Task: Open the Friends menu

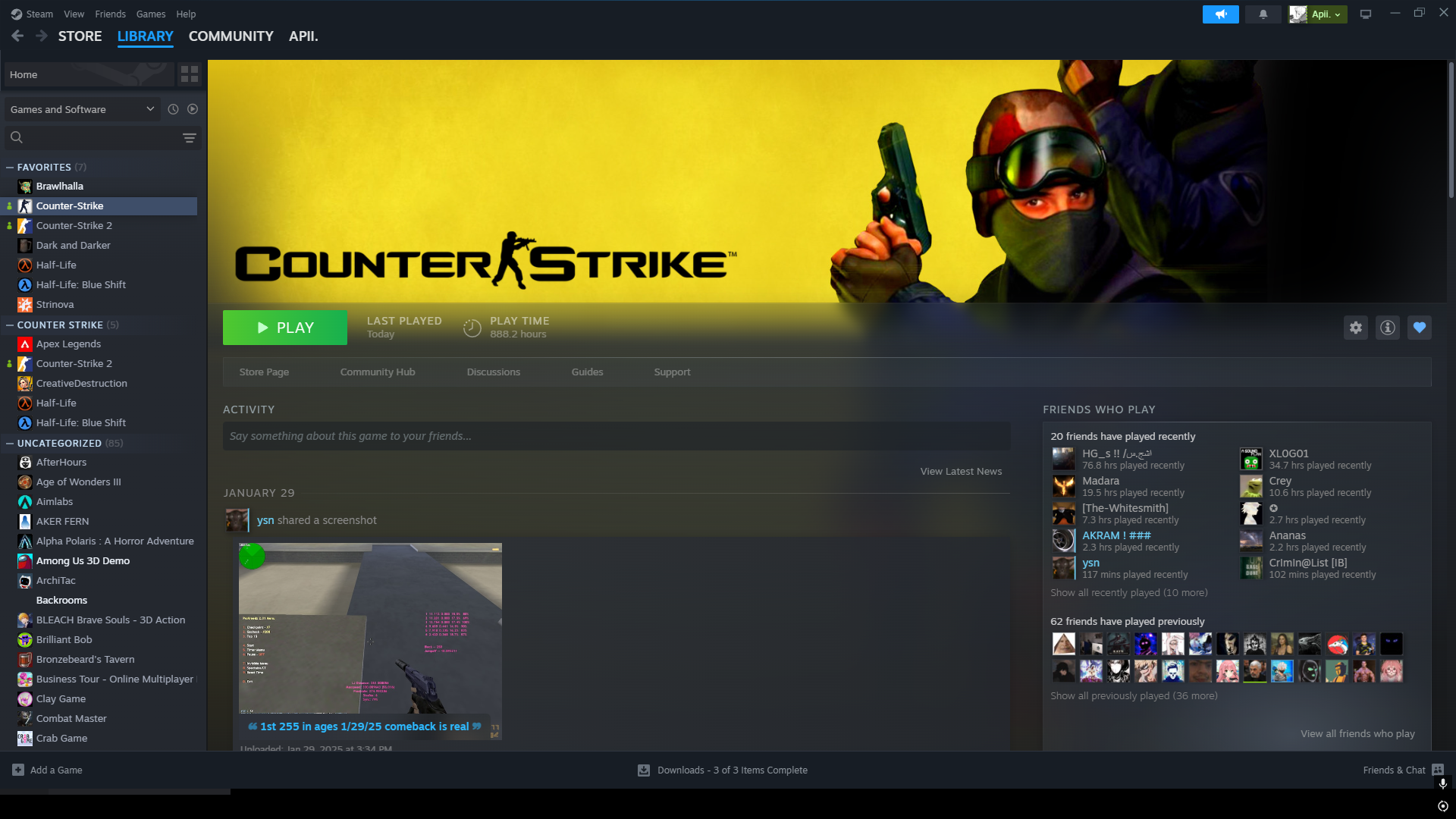Action: pyautogui.click(x=110, y=14)
